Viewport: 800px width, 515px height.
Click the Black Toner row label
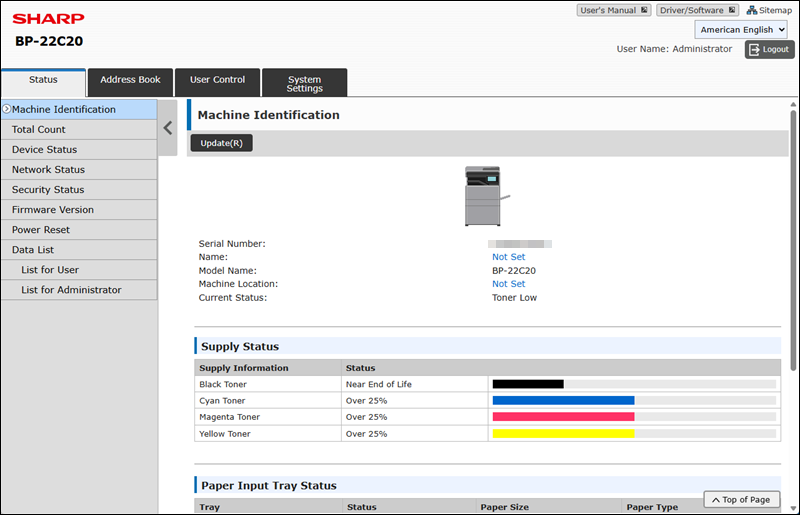223,384
